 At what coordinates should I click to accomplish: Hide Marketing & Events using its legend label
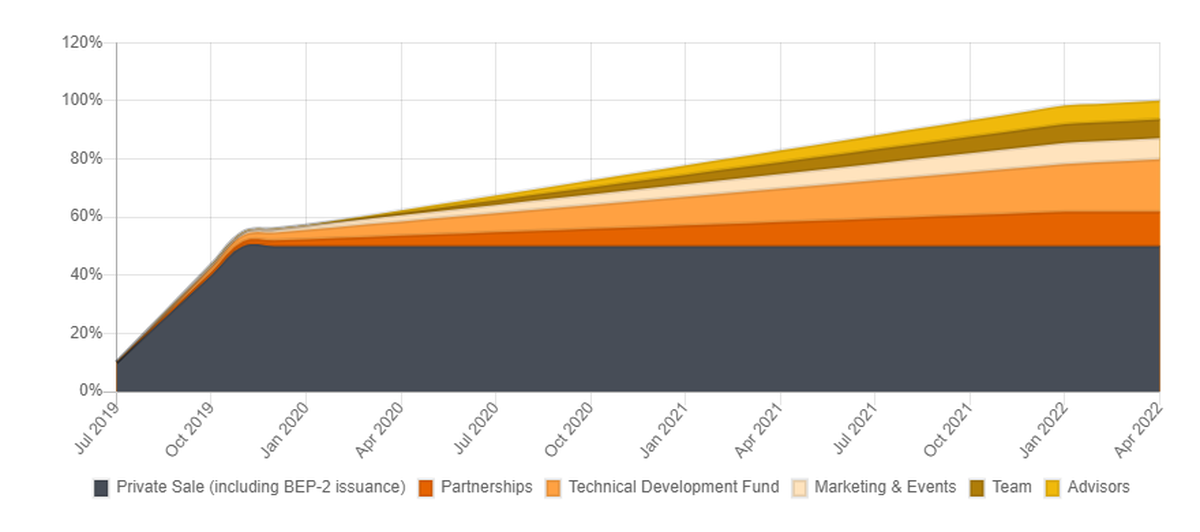(885, 488)
